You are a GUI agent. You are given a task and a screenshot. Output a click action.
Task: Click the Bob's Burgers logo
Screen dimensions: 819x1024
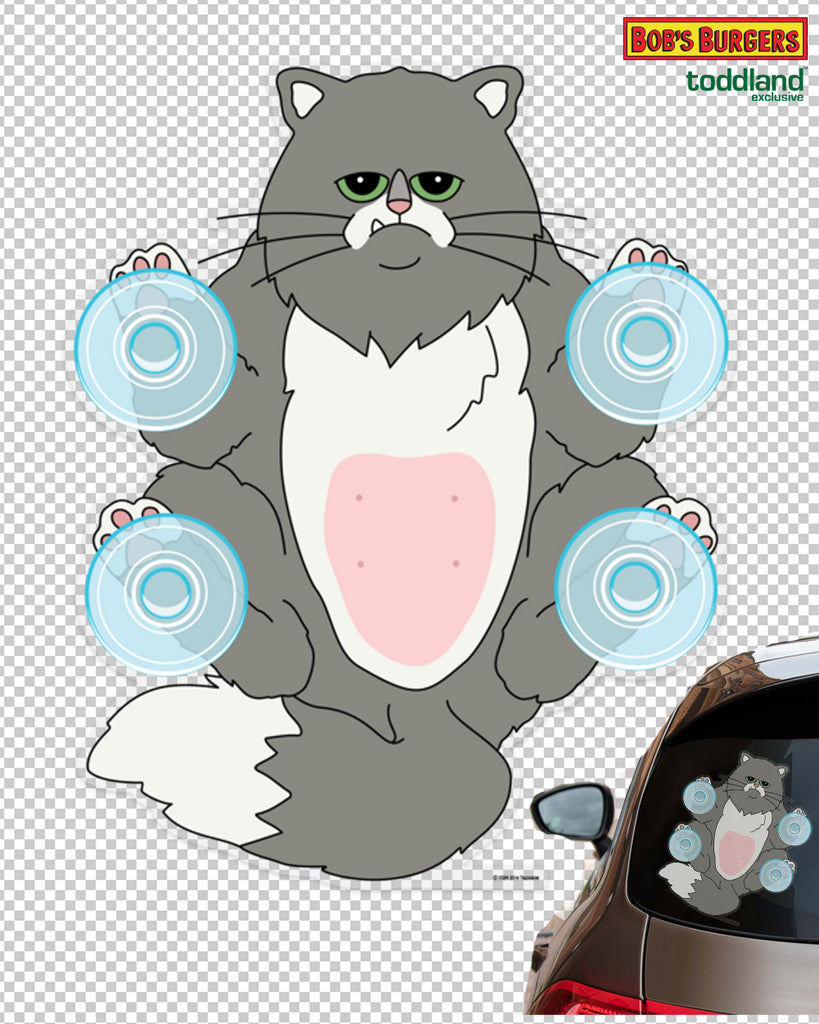point(715,39)
